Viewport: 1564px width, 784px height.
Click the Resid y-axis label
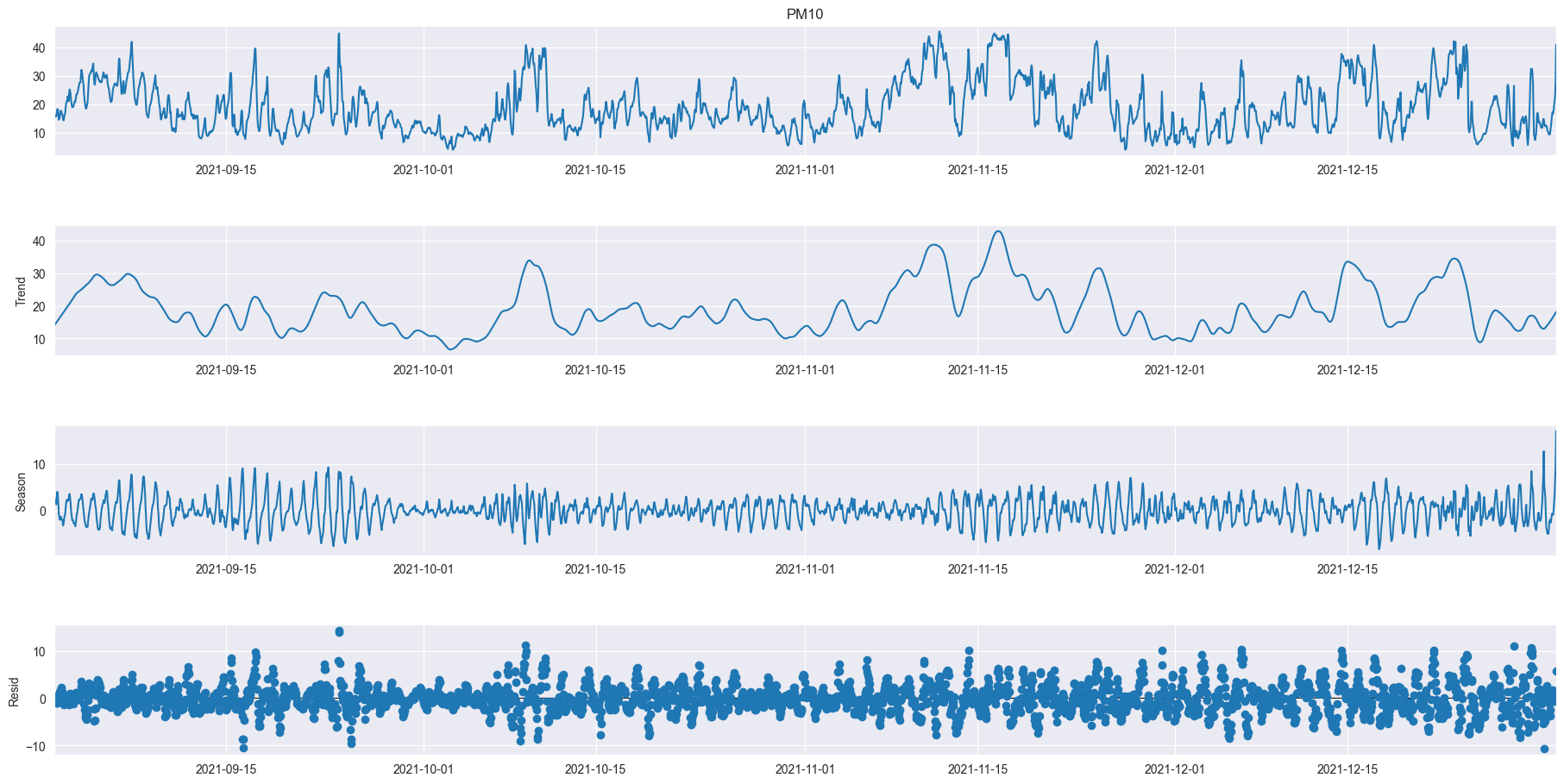coord(14,692)
